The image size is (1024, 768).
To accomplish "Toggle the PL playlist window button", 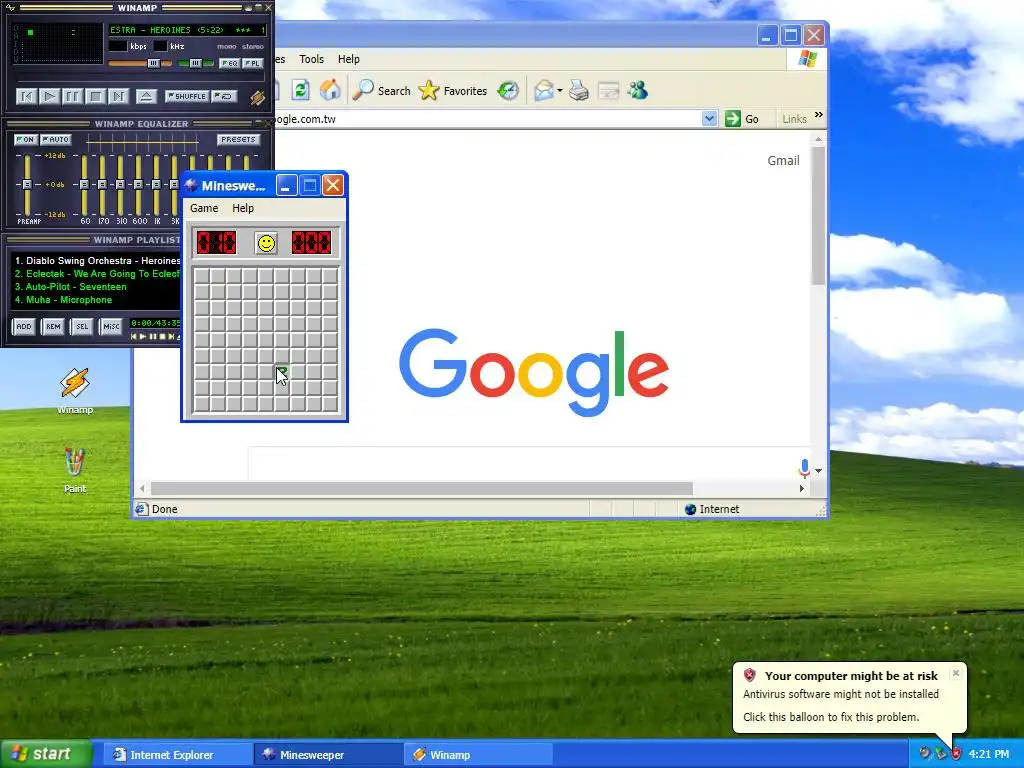I will tap(253, 63).
